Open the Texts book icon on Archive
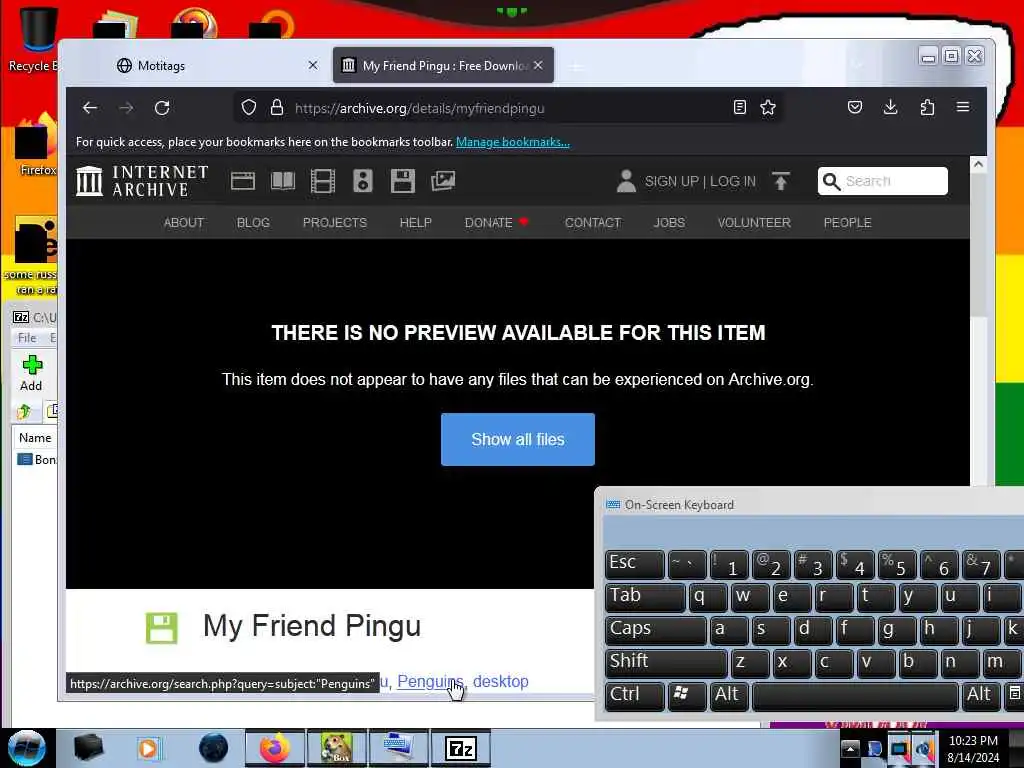 [x=283, y=181]
